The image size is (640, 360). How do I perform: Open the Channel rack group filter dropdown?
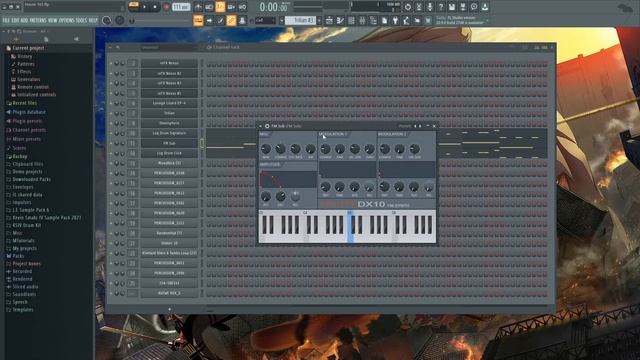(x=169, y=47)
